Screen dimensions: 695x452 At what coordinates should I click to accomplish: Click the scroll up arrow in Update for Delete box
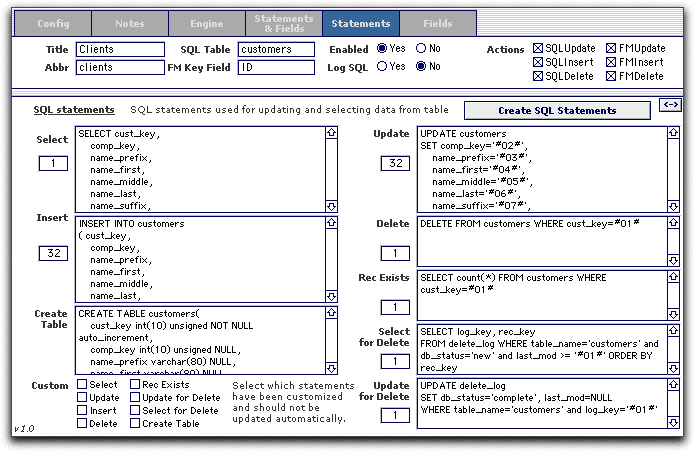click(673, 385)
